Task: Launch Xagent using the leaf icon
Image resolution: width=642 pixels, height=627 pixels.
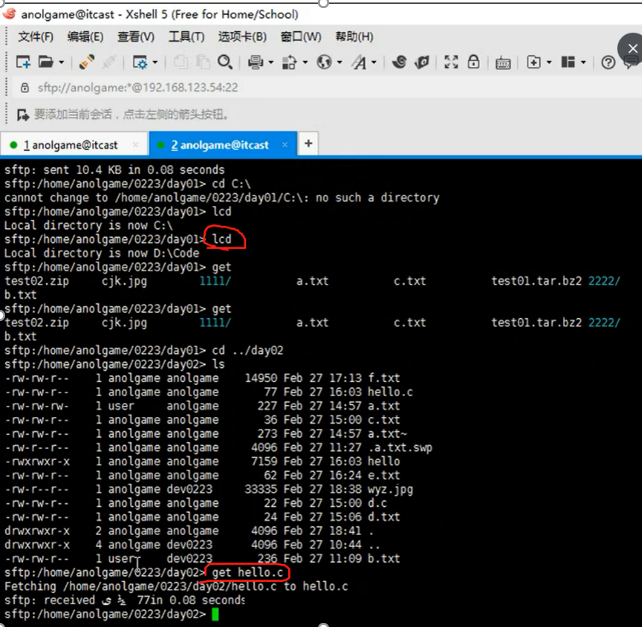Action: pos(422,62)
